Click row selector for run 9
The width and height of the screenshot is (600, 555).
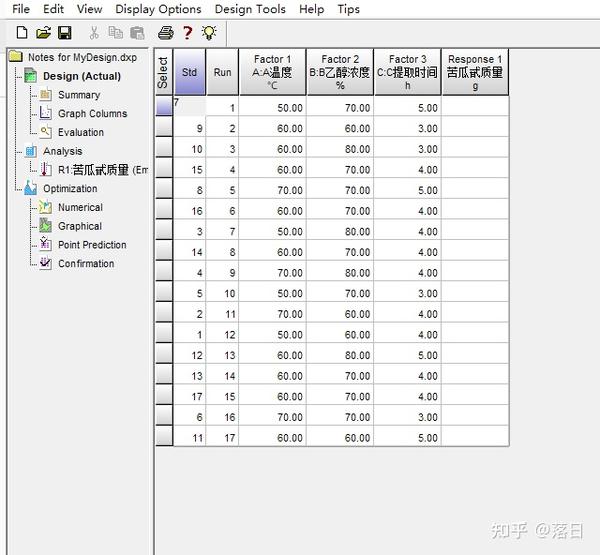pyautogui.click(x=164, y=271)
